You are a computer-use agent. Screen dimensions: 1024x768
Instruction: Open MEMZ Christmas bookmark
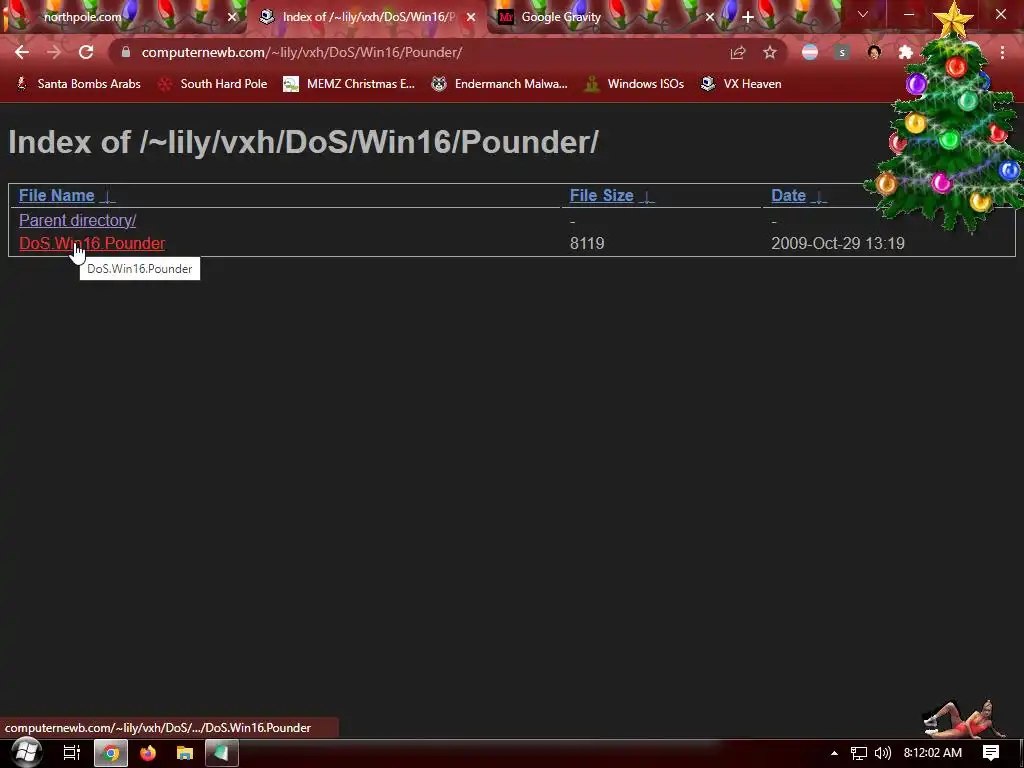[x=349, y=84]
